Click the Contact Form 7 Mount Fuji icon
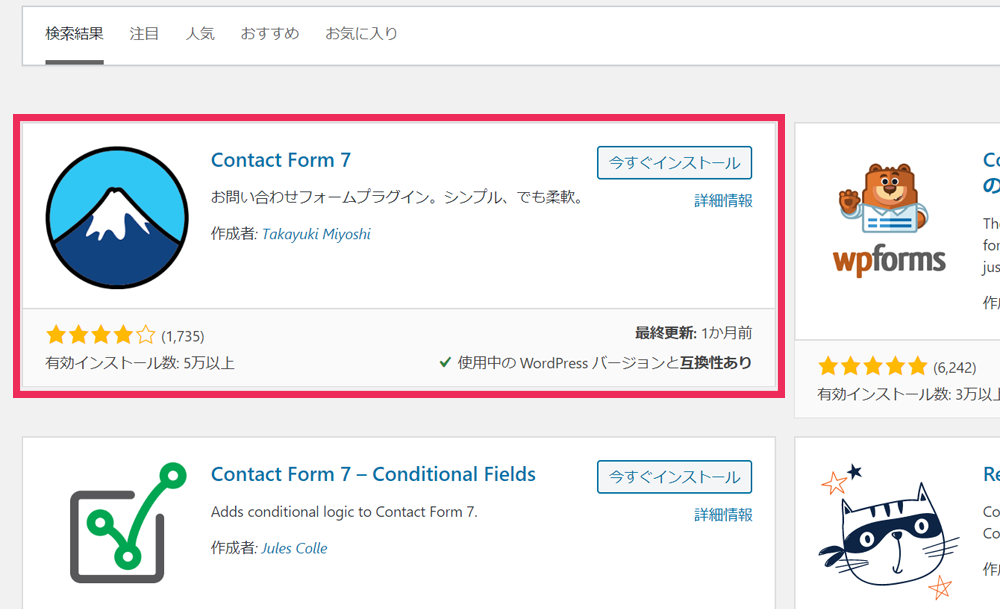The width and height of the screenshot is (1000, 609). point(117,217)
